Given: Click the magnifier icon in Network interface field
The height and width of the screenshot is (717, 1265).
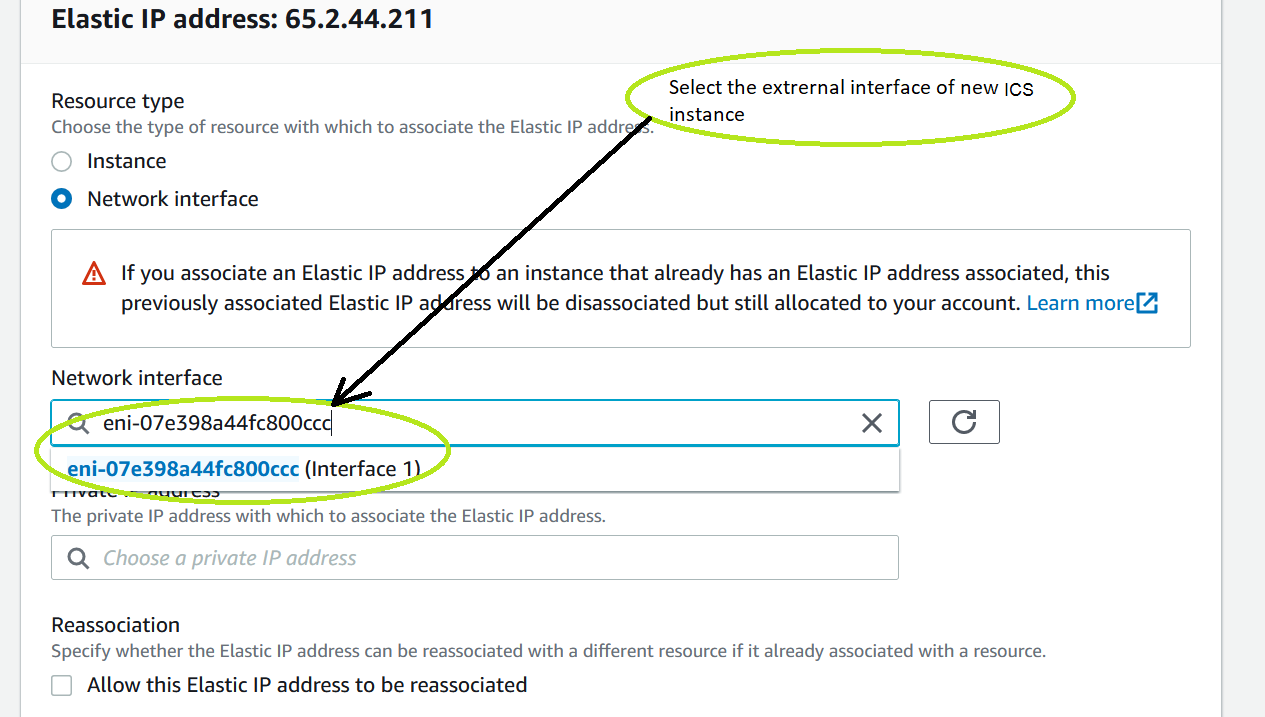Looking at the screenshot, I should [79, 423].
